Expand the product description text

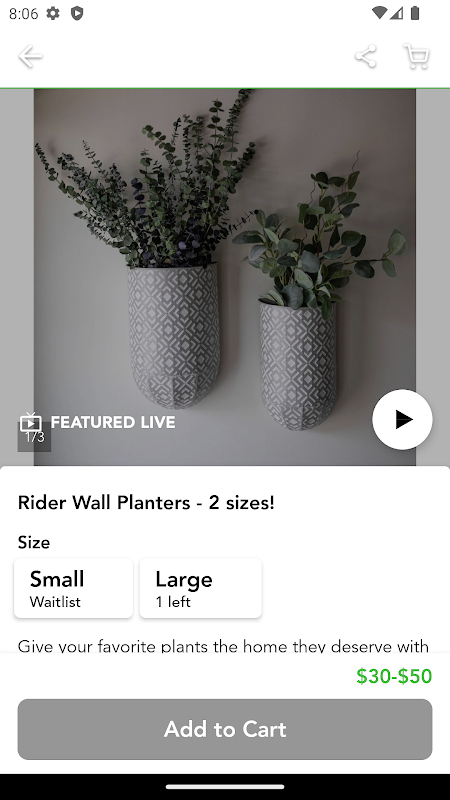[223, 646]
